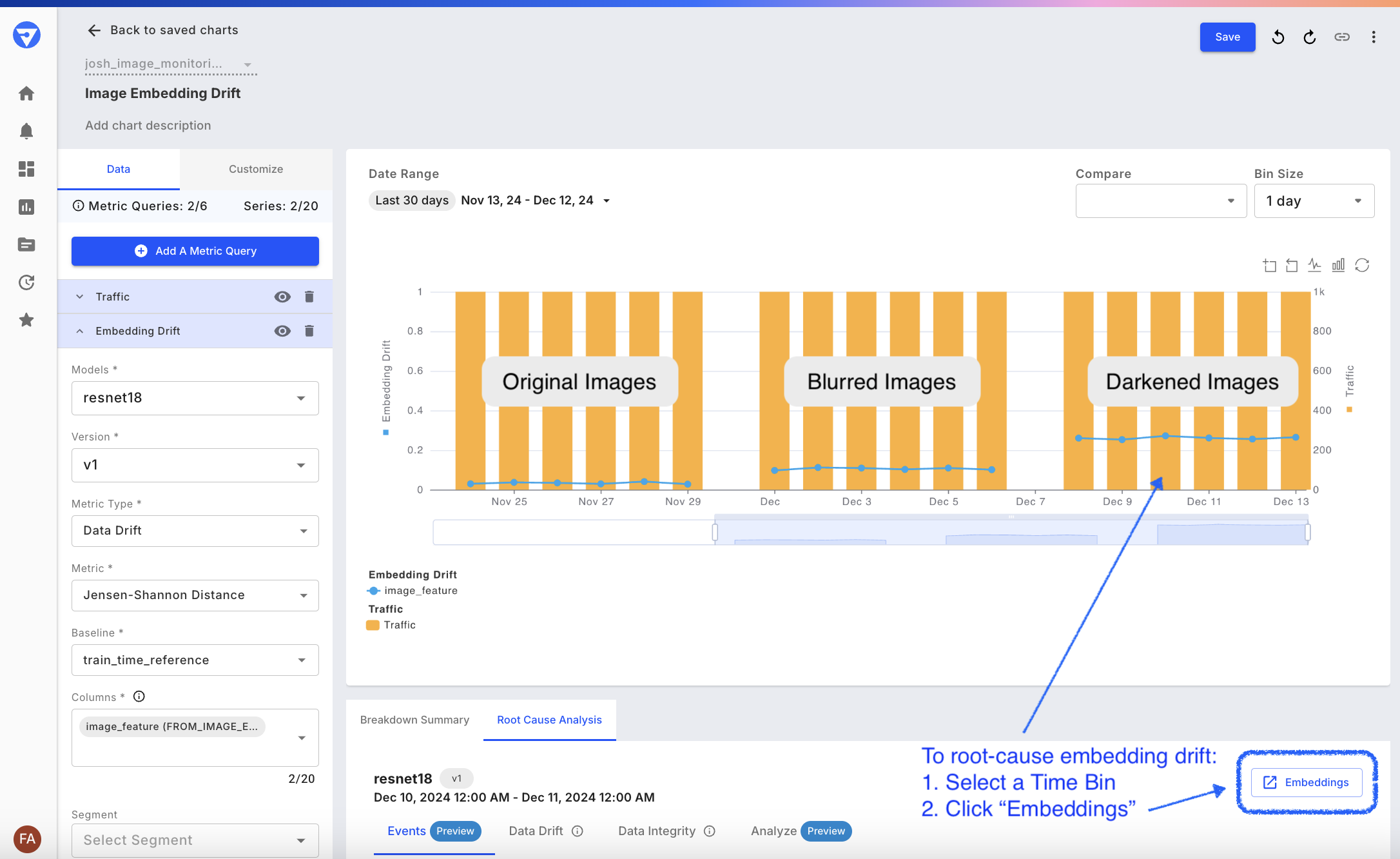
Task: Open the three-dot more options menu
Action: pos(1374,37)
